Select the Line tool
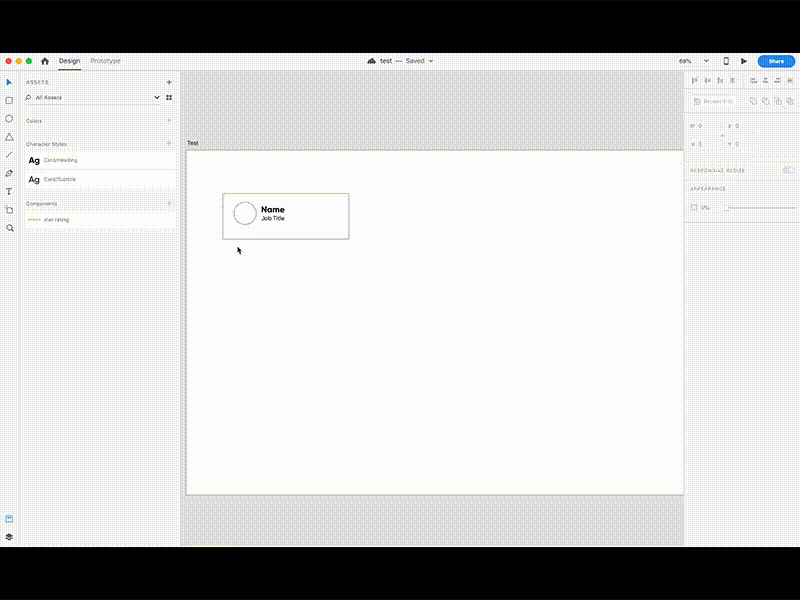The image size is (800, 600). [x=9, y=155]
